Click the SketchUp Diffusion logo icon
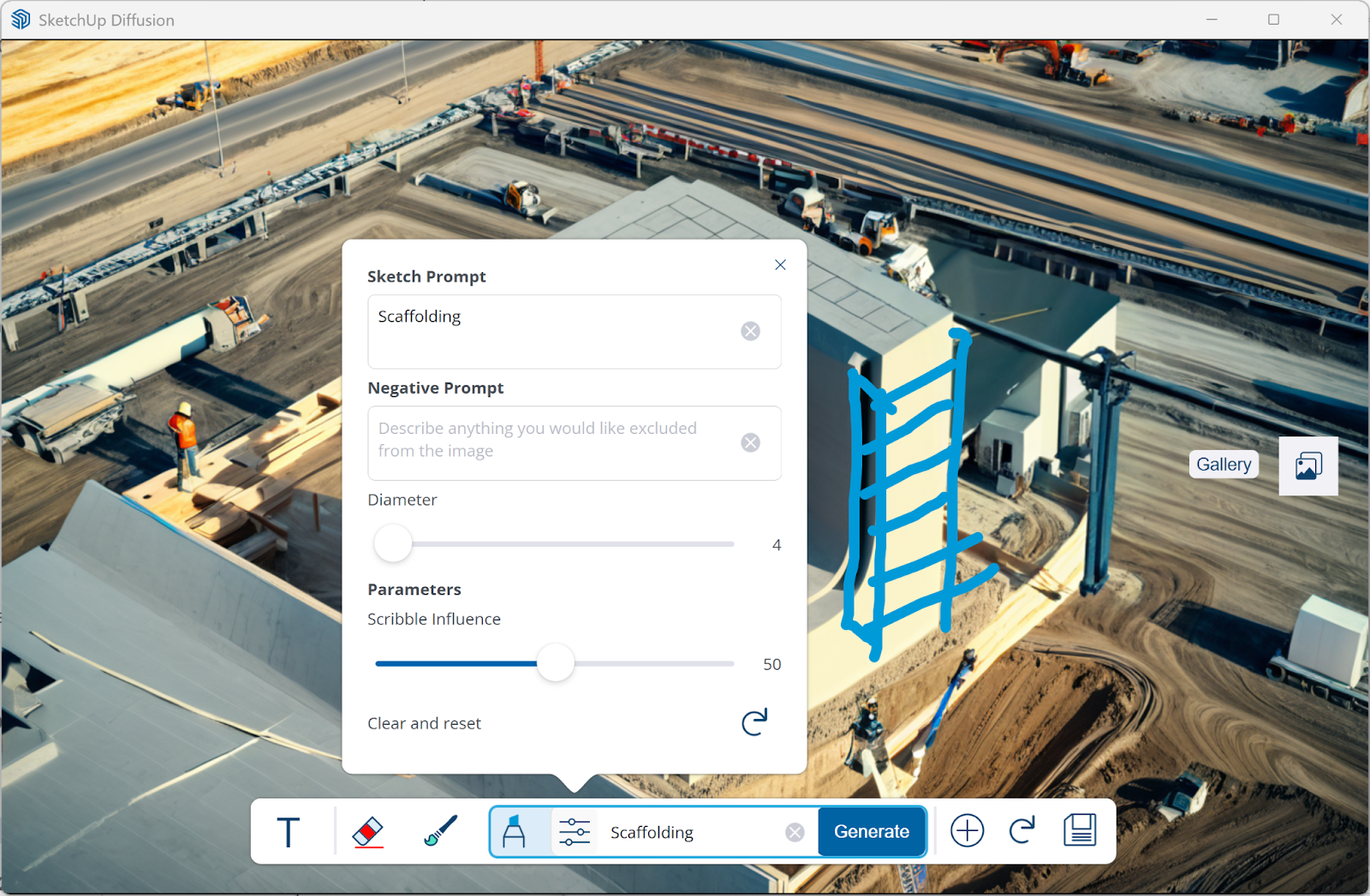The width and height of the screenshot is (1370, 896). point(21,20)
